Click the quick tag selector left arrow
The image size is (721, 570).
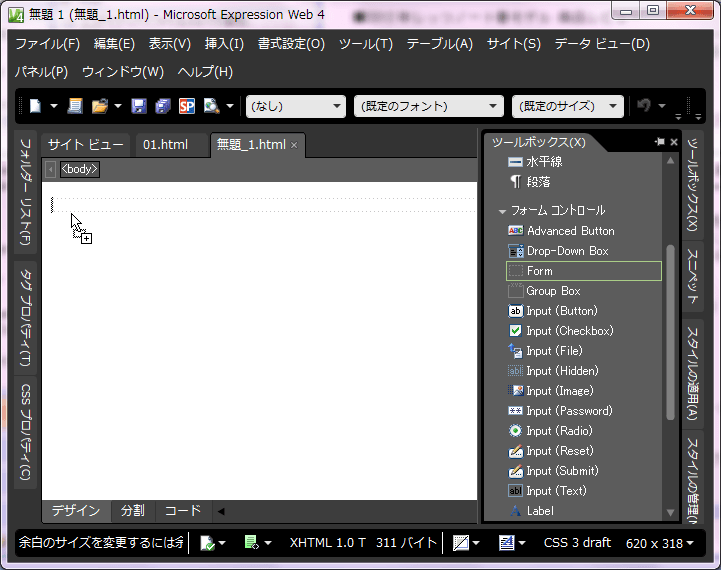pyautogui.click(x=51, y=169)
